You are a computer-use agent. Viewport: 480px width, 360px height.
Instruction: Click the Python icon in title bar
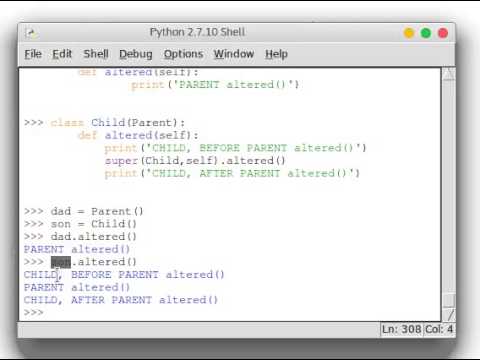click(x=31, y=33)
